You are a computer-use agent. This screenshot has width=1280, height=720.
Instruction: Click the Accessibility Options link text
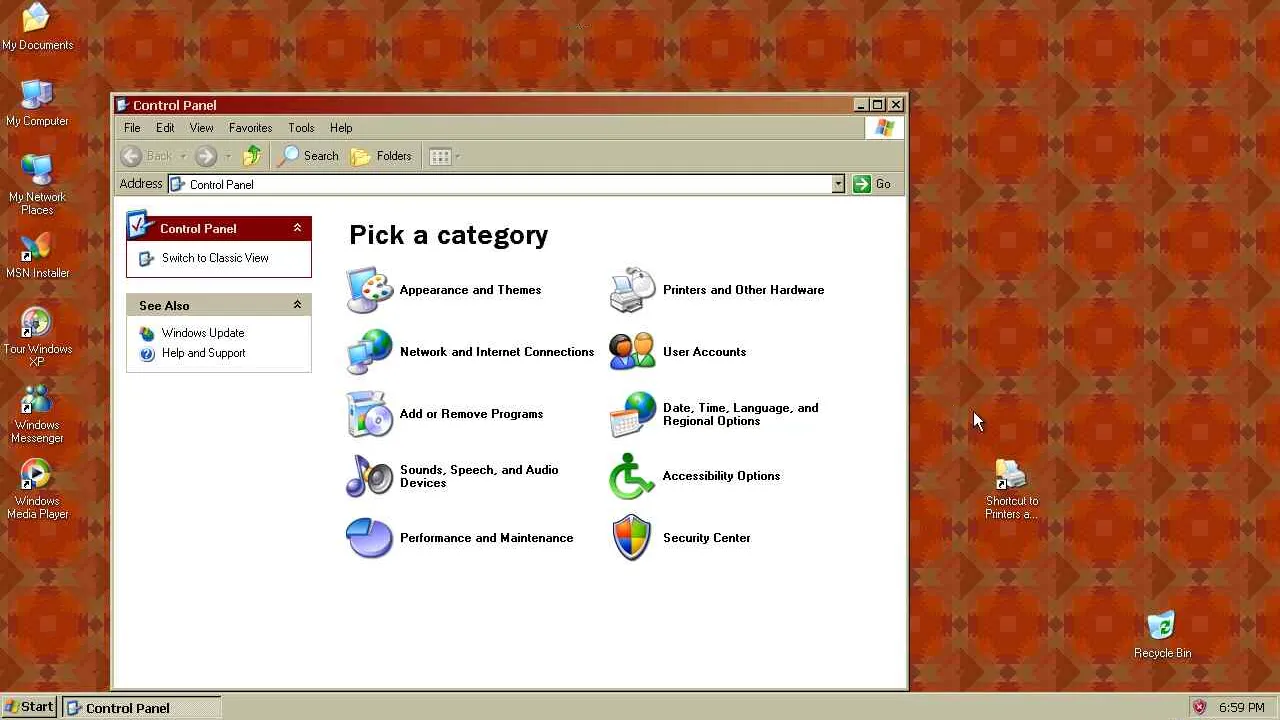click(721, 476)
